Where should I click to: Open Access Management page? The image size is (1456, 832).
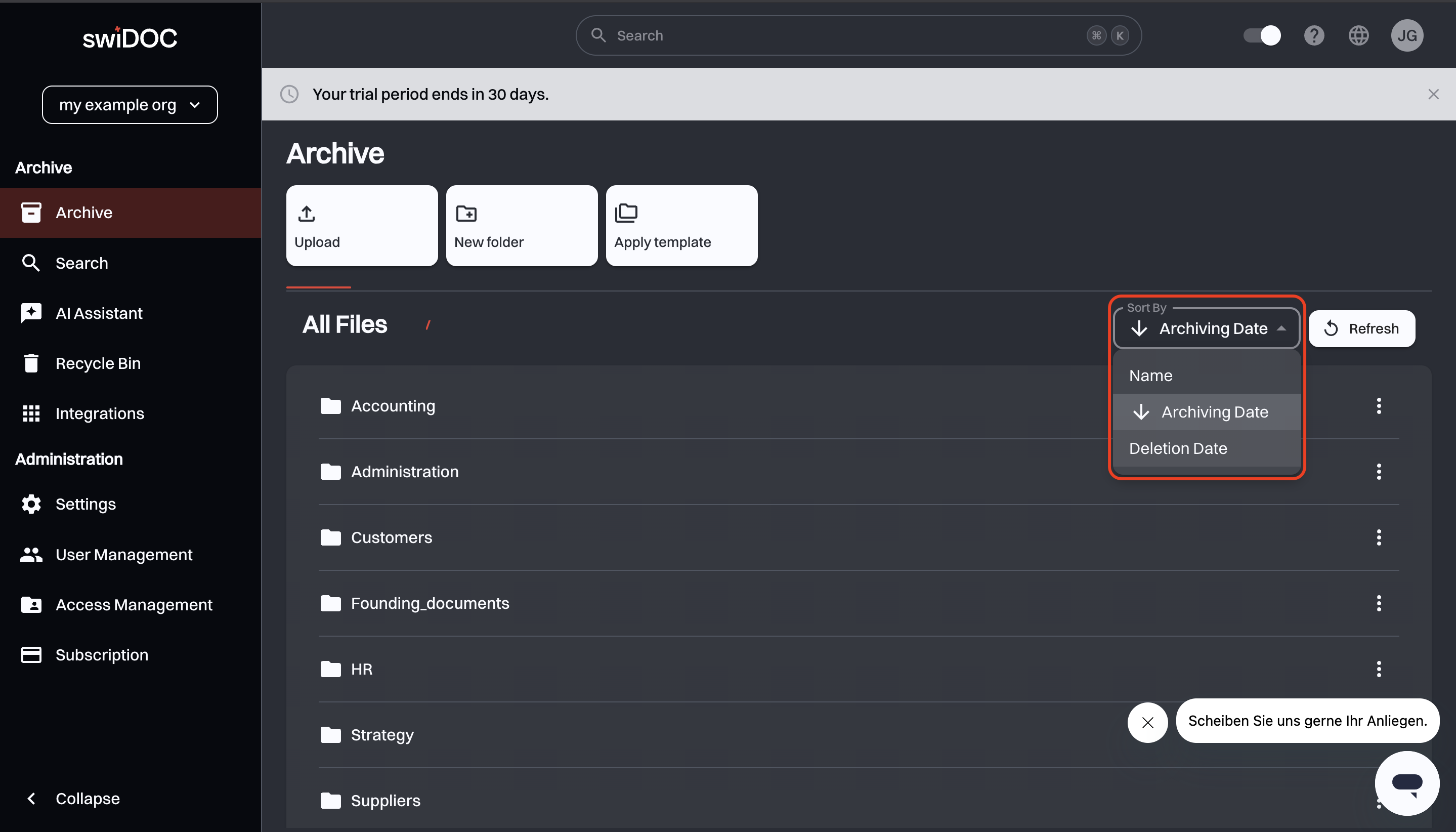[130, 605]
